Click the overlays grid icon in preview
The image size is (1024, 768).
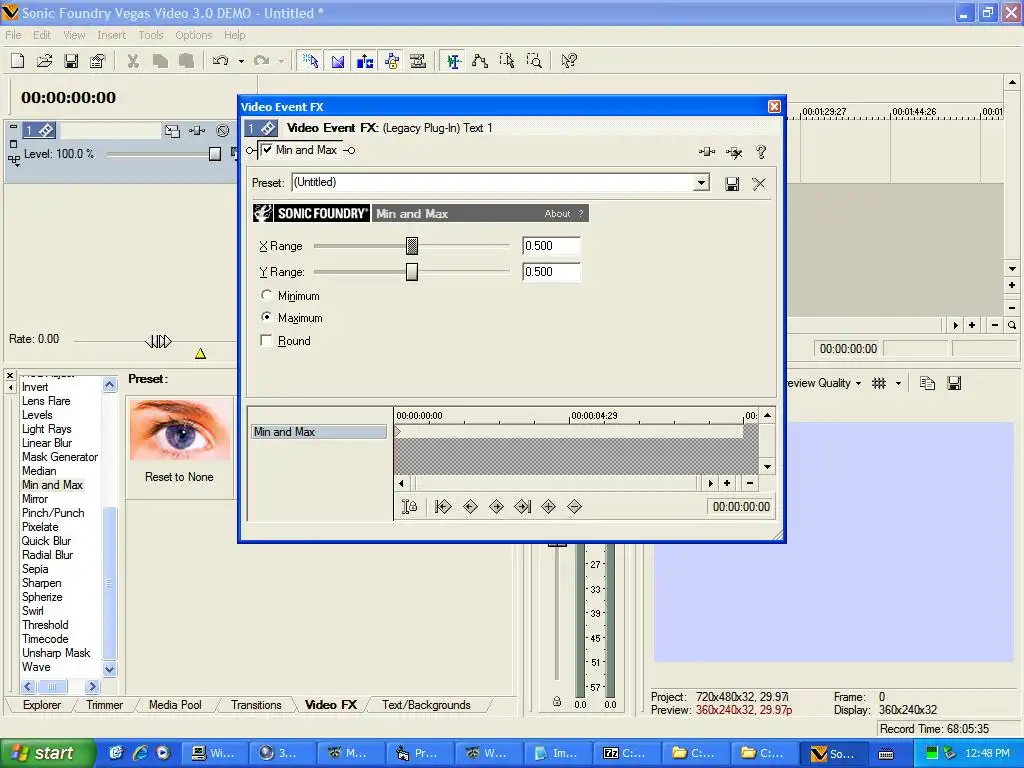coord(879,383)
